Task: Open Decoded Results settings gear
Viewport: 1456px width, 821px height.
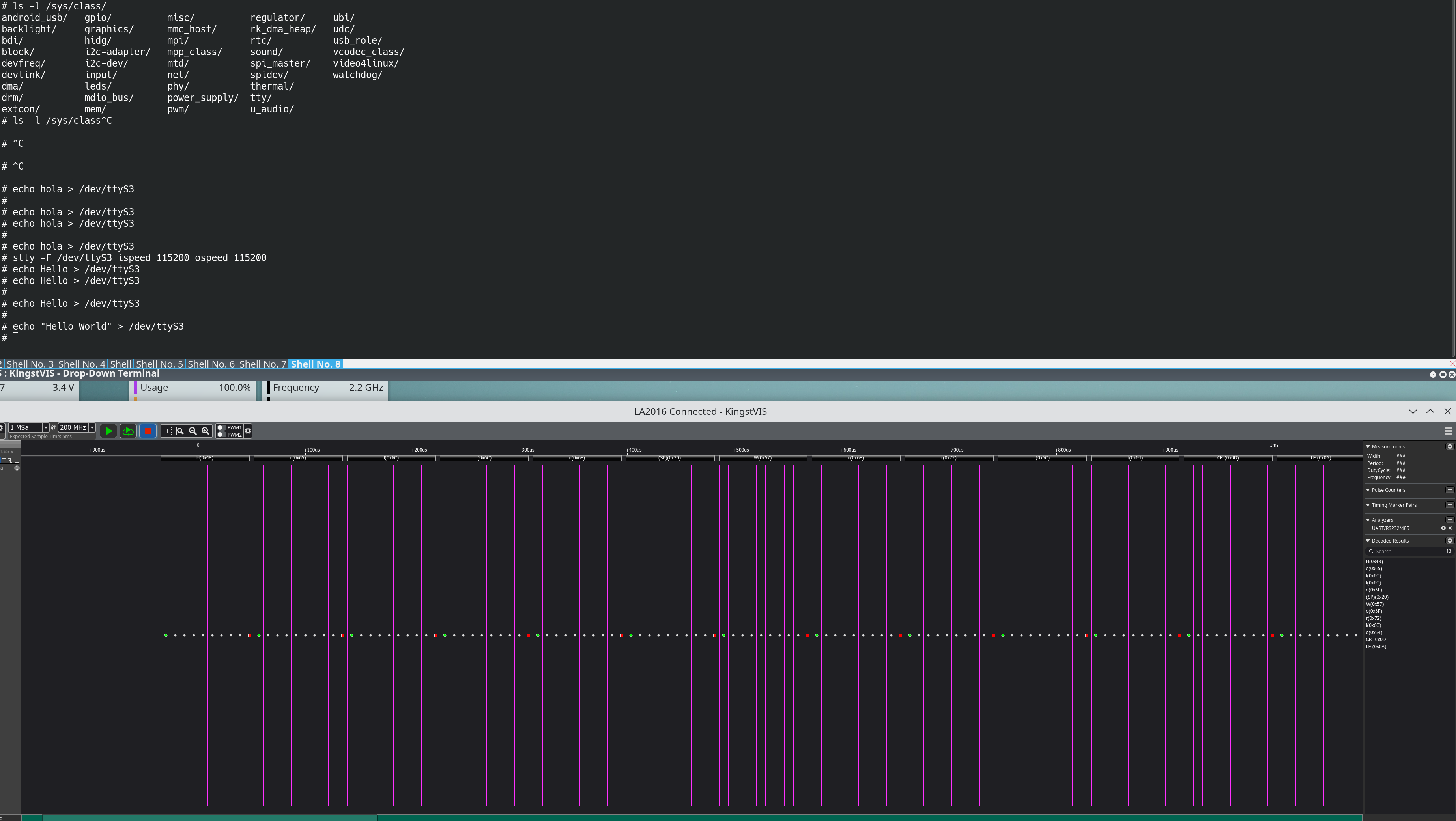Action: (x=1450, y=541)
